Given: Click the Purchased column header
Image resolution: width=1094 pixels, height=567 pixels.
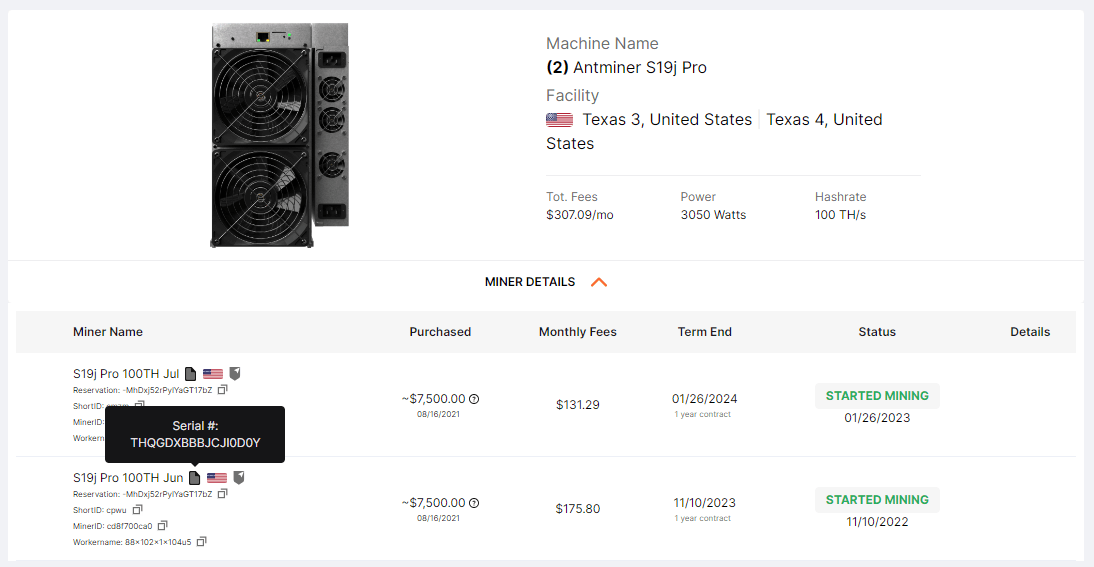Looking at the screenshot, I should pos(440,332).
